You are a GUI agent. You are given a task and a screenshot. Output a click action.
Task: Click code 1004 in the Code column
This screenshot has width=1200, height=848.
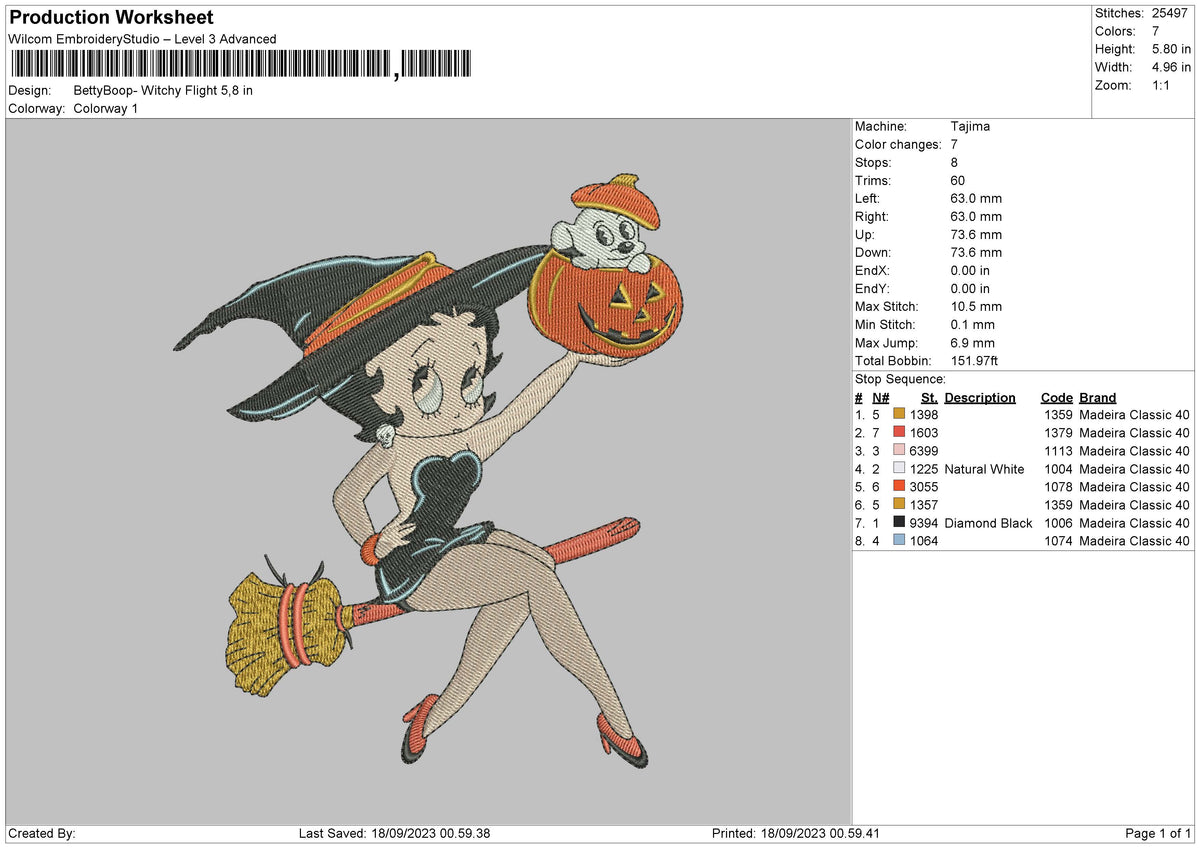pyautogui.click(x=1059, y=468)
